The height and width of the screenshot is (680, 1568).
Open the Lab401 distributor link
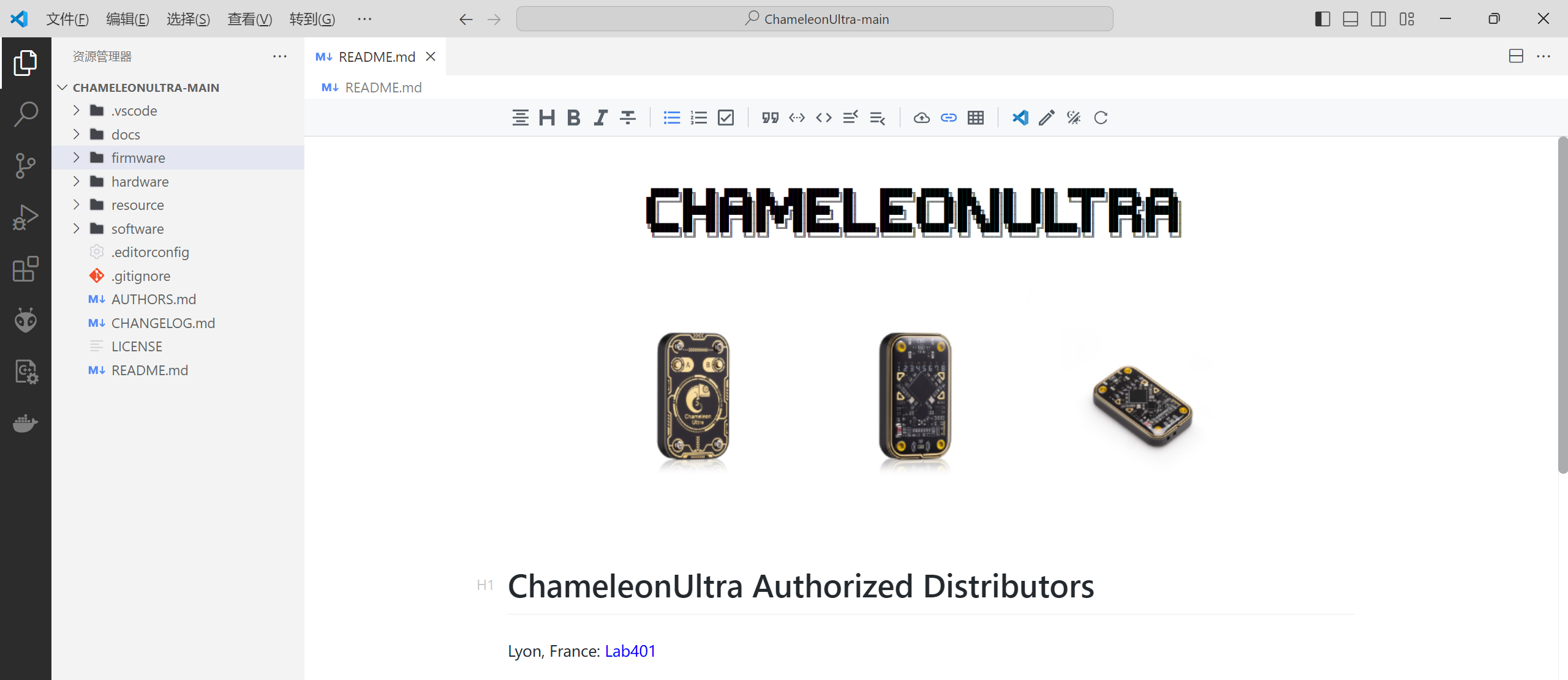tap(630, 651)
